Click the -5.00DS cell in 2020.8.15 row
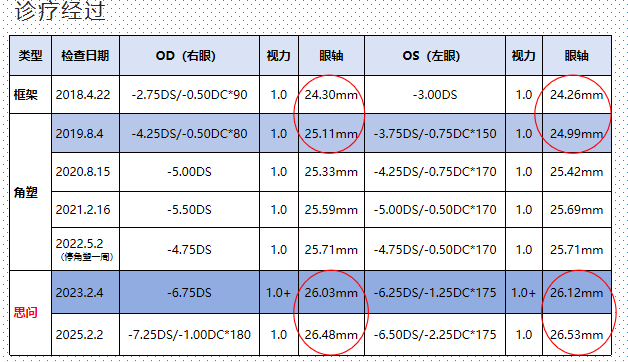This screenshot has height=362, width=628. pos(189,172)
